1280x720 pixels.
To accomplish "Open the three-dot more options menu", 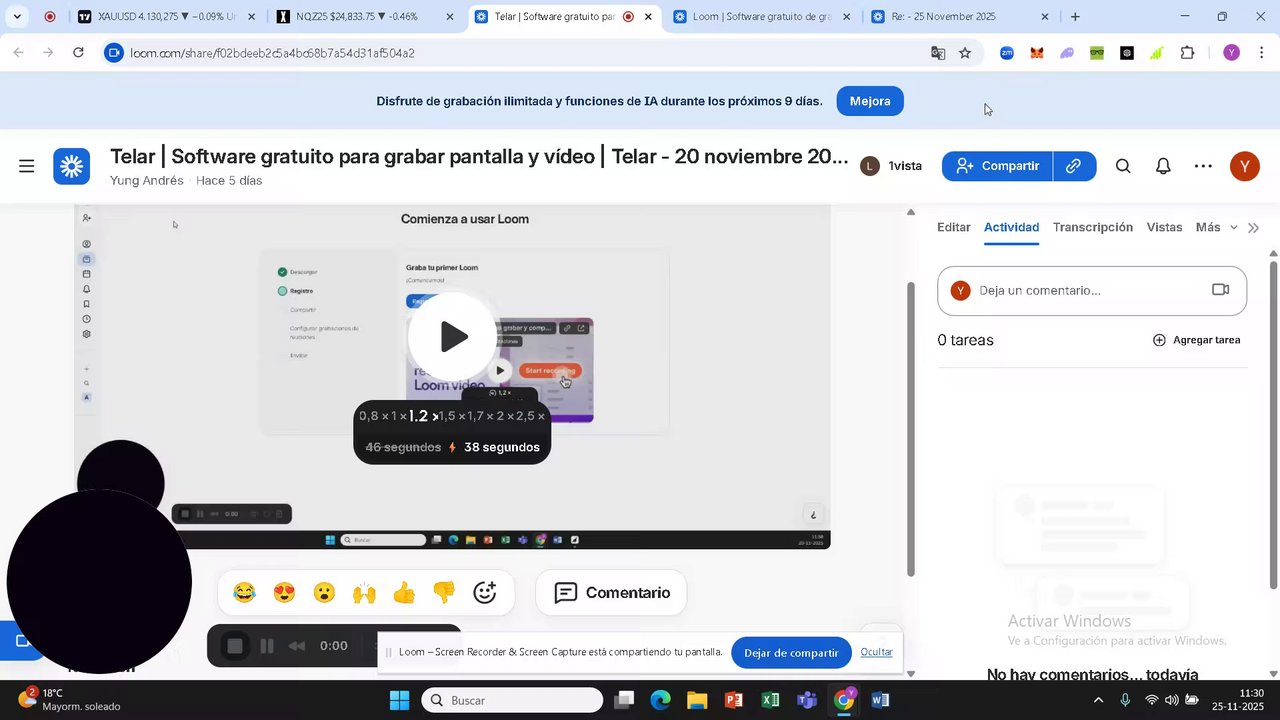I will coord(1203,166).
